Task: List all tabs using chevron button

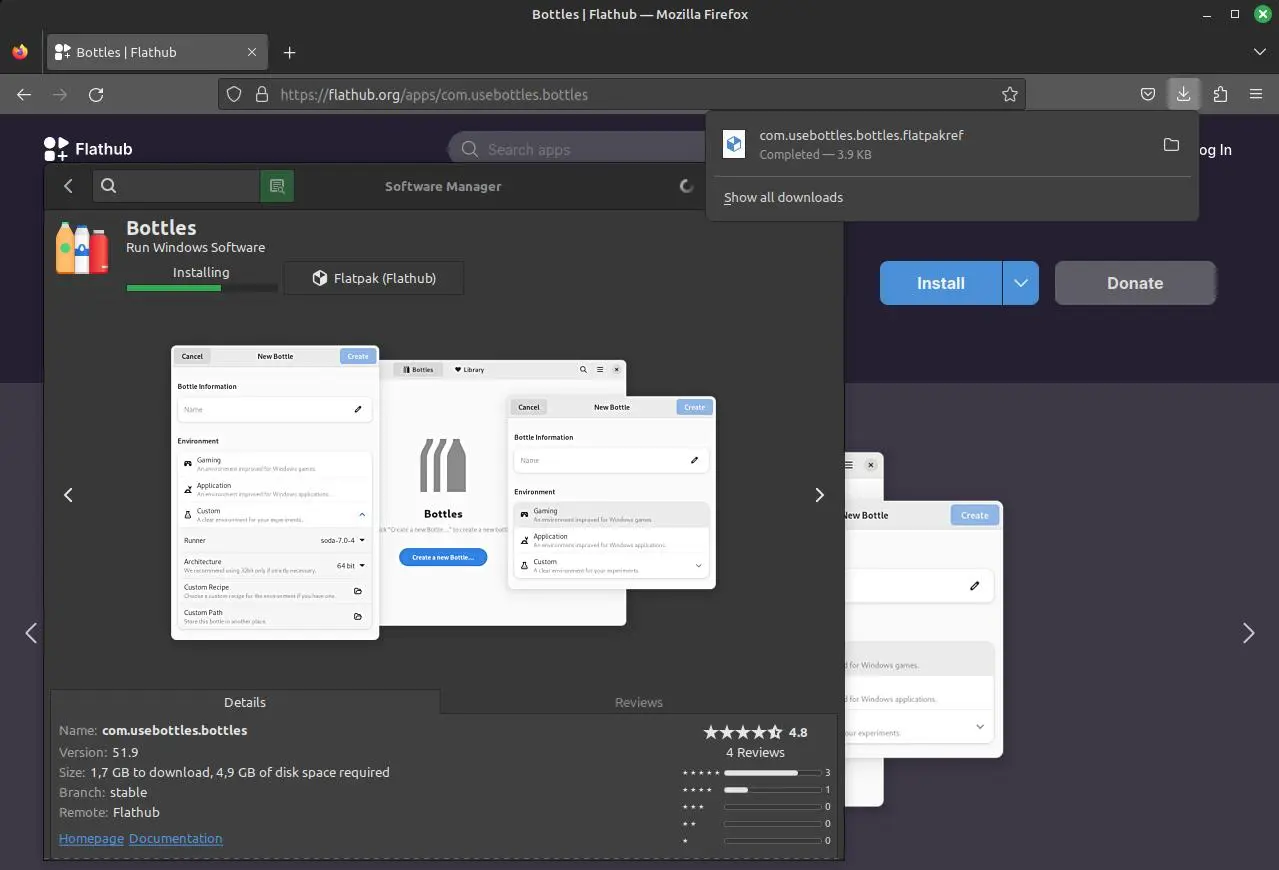Action: point(1259,52)
